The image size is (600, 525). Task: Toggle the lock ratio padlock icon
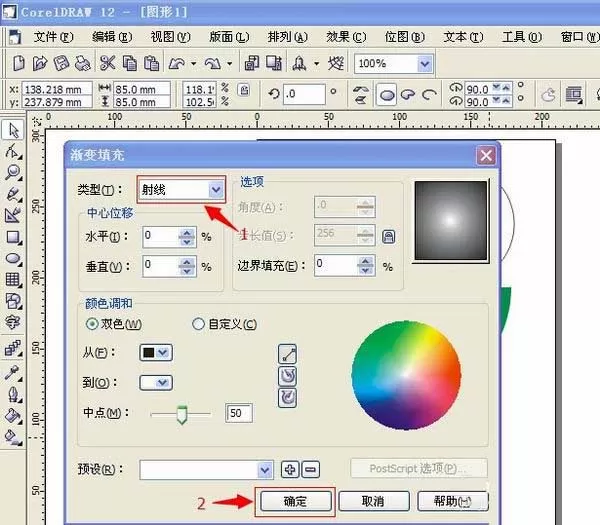coord(244,90)
